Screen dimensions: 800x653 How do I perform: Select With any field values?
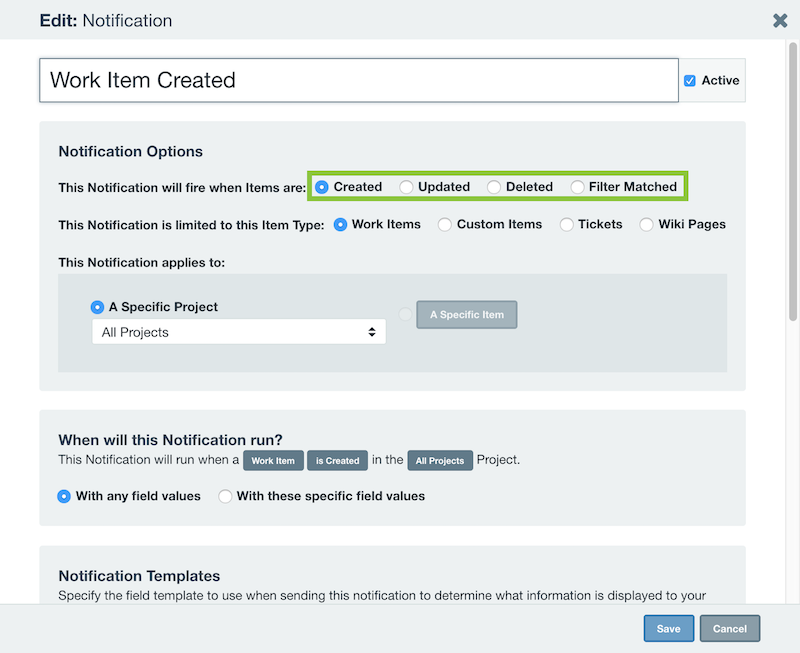(64, 496)
